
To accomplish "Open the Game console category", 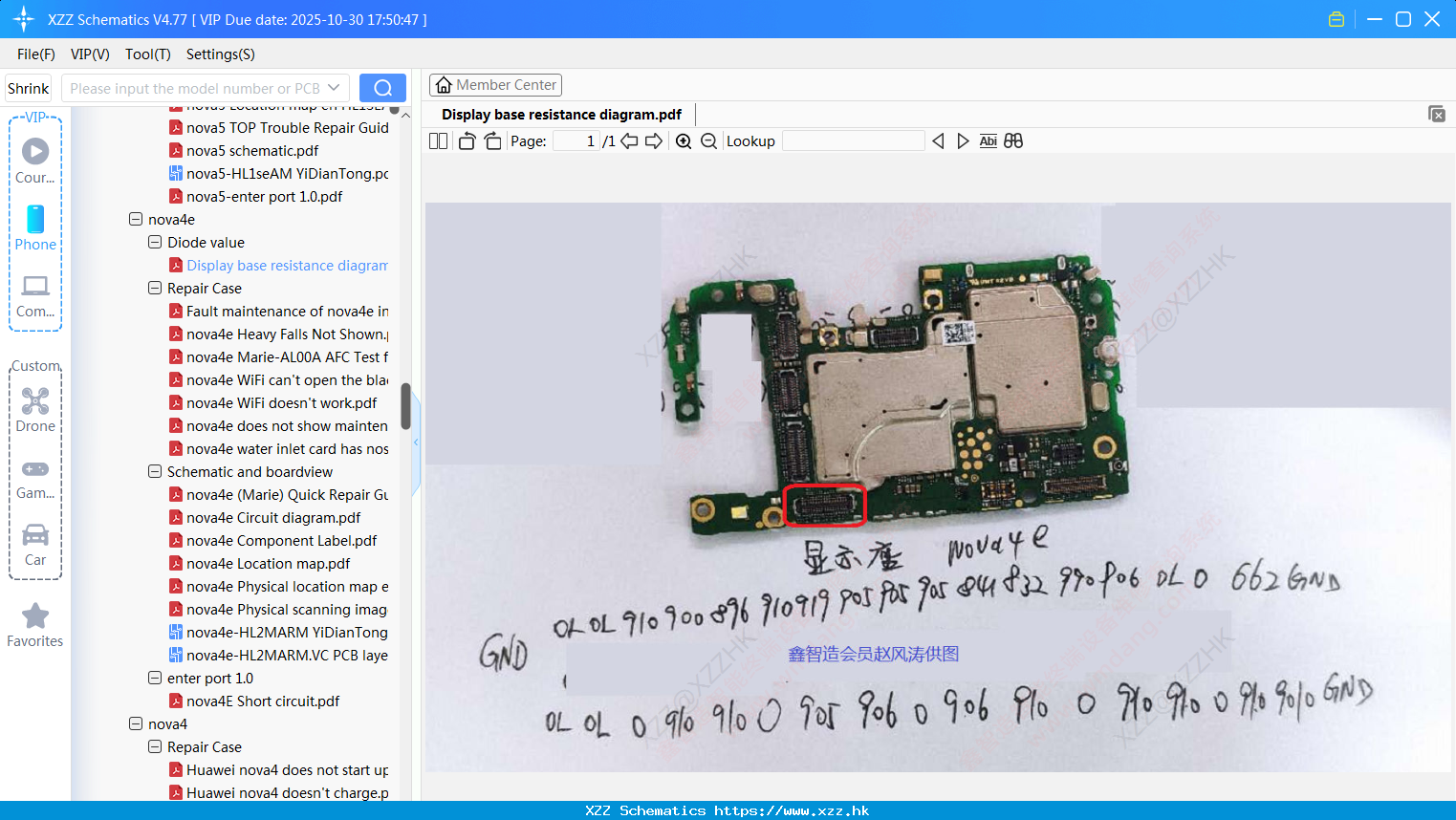I will tap(35, 479).
